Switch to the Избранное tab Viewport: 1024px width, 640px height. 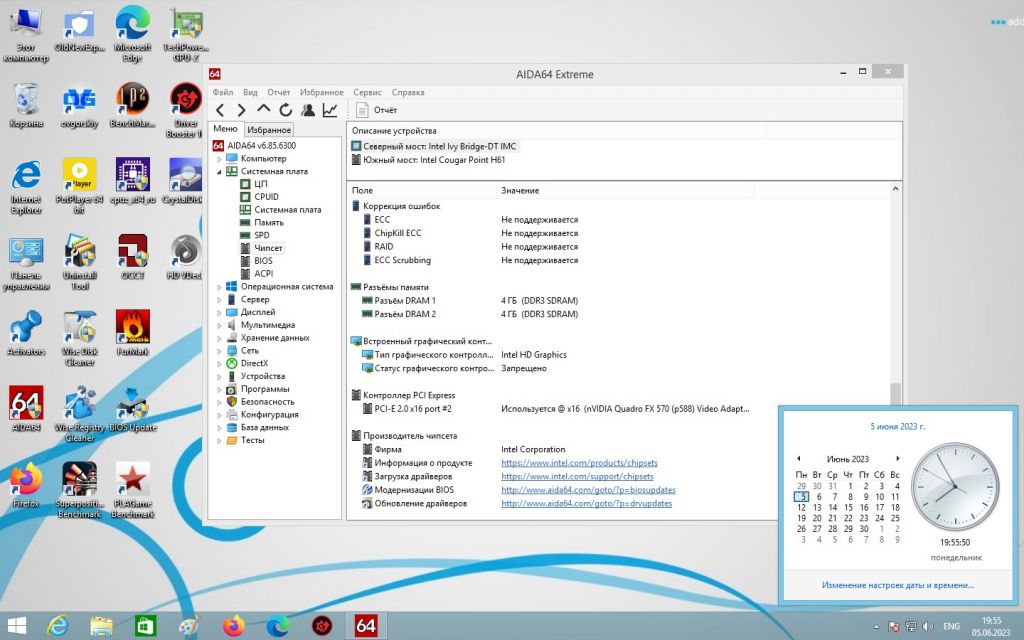pos(269,130)
